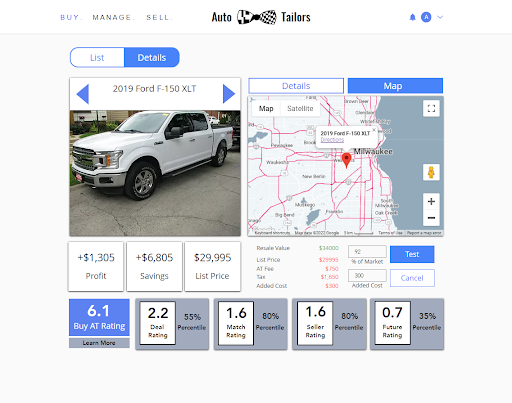Zoom out on the map
The image size is (512, 403).
(x=431, y=218)
